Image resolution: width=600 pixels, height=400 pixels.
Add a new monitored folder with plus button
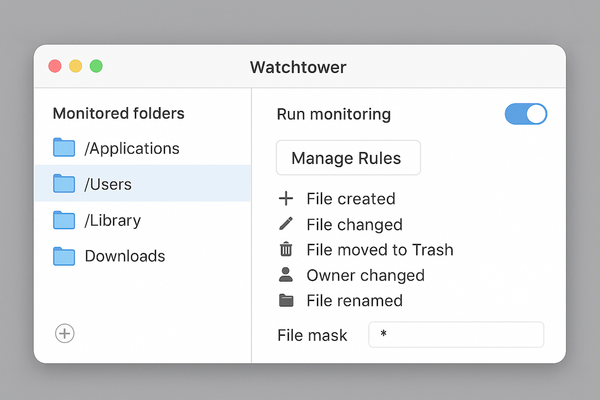(x=65, y=334)
